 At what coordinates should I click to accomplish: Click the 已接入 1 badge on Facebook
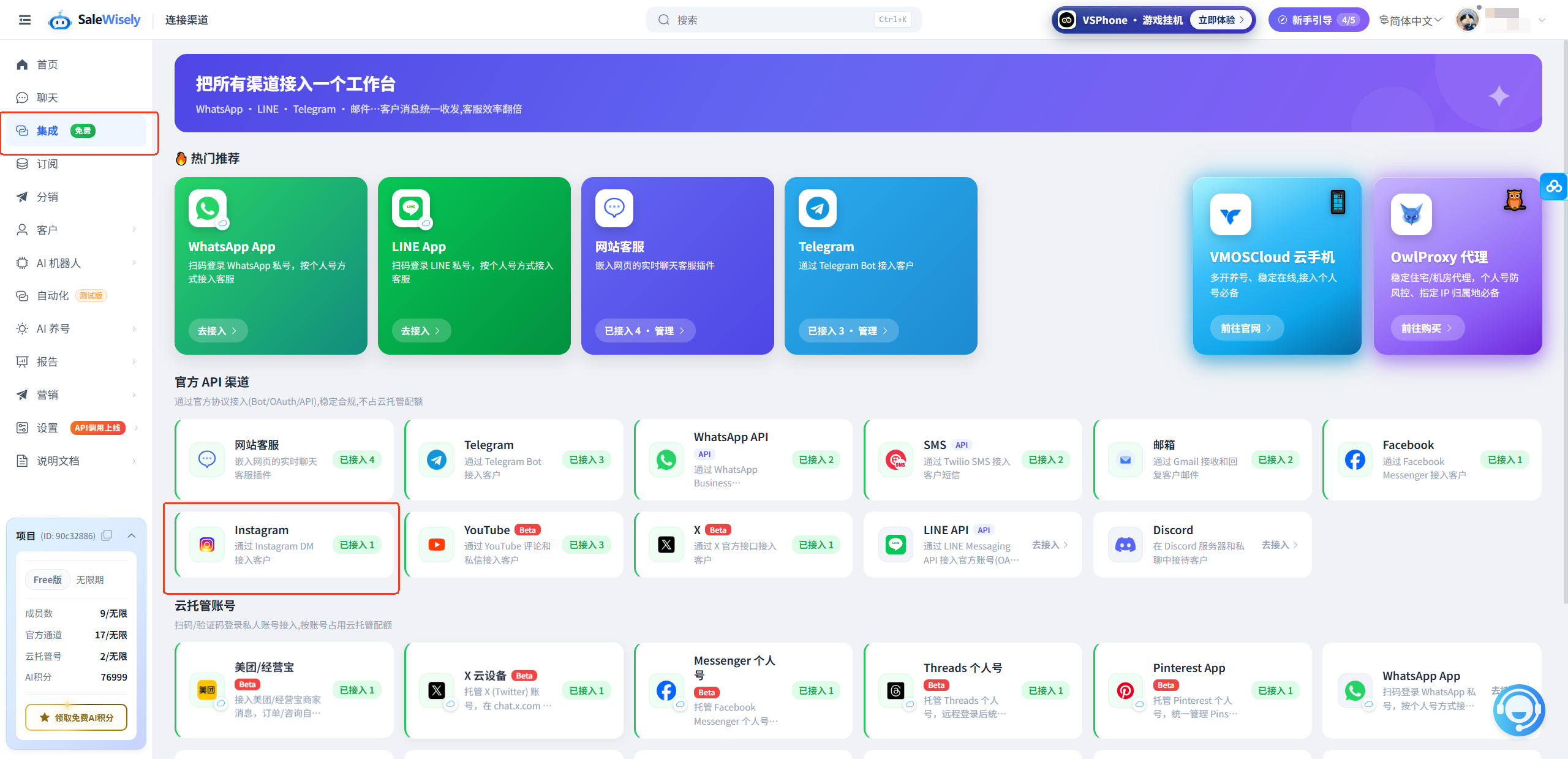(1505, 459)
